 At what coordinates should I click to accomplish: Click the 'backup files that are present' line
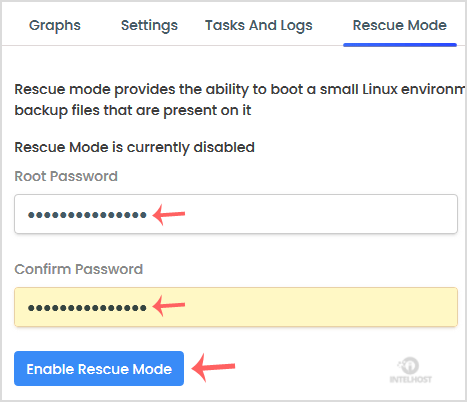coord(133,110)
